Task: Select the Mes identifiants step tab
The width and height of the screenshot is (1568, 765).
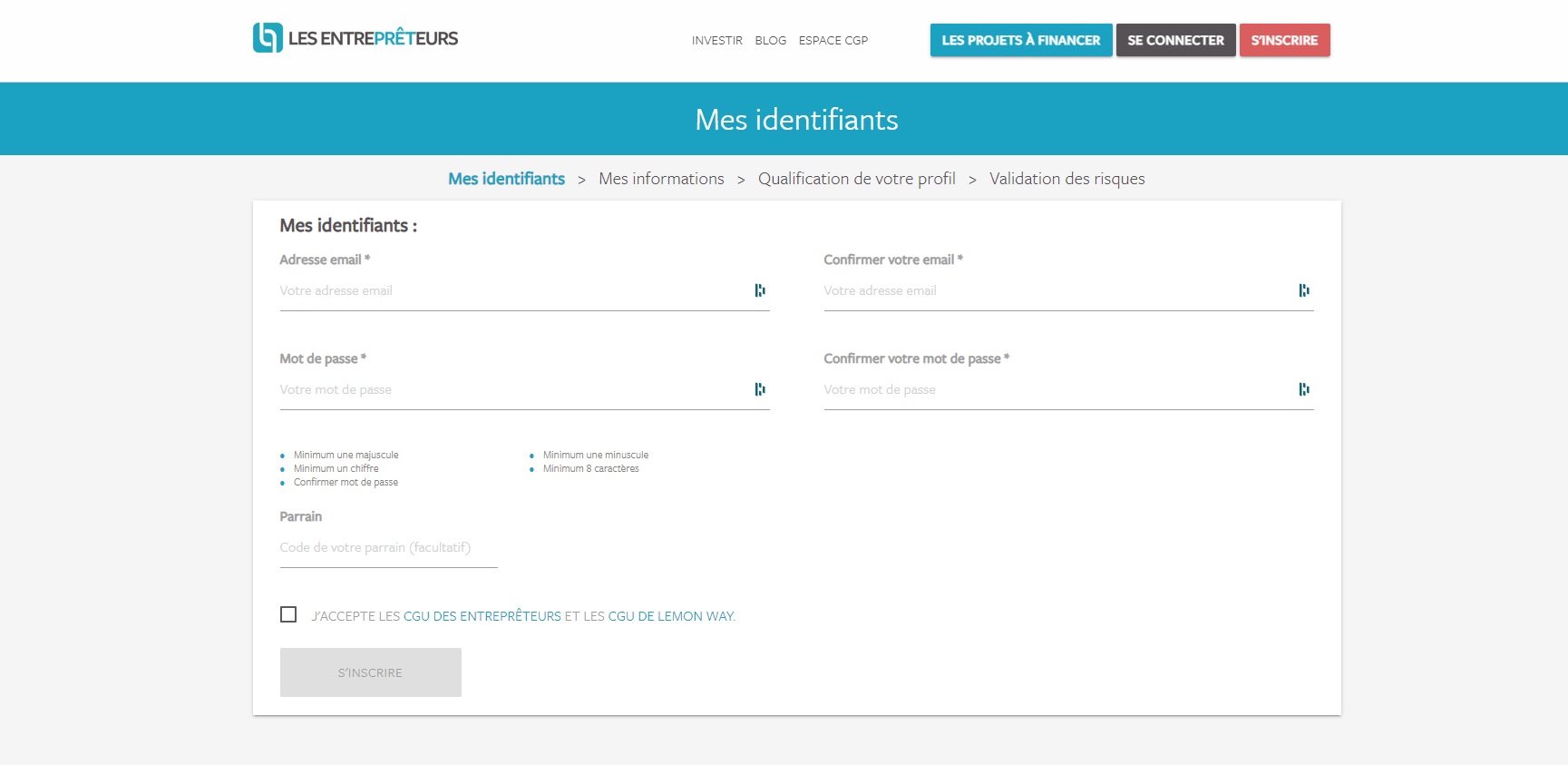Action: coord(506,179)
